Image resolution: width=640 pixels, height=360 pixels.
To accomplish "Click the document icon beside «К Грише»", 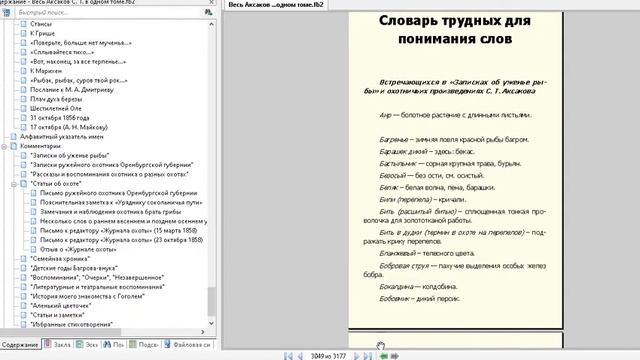I will pyautogui.click(x=24, y=33).
